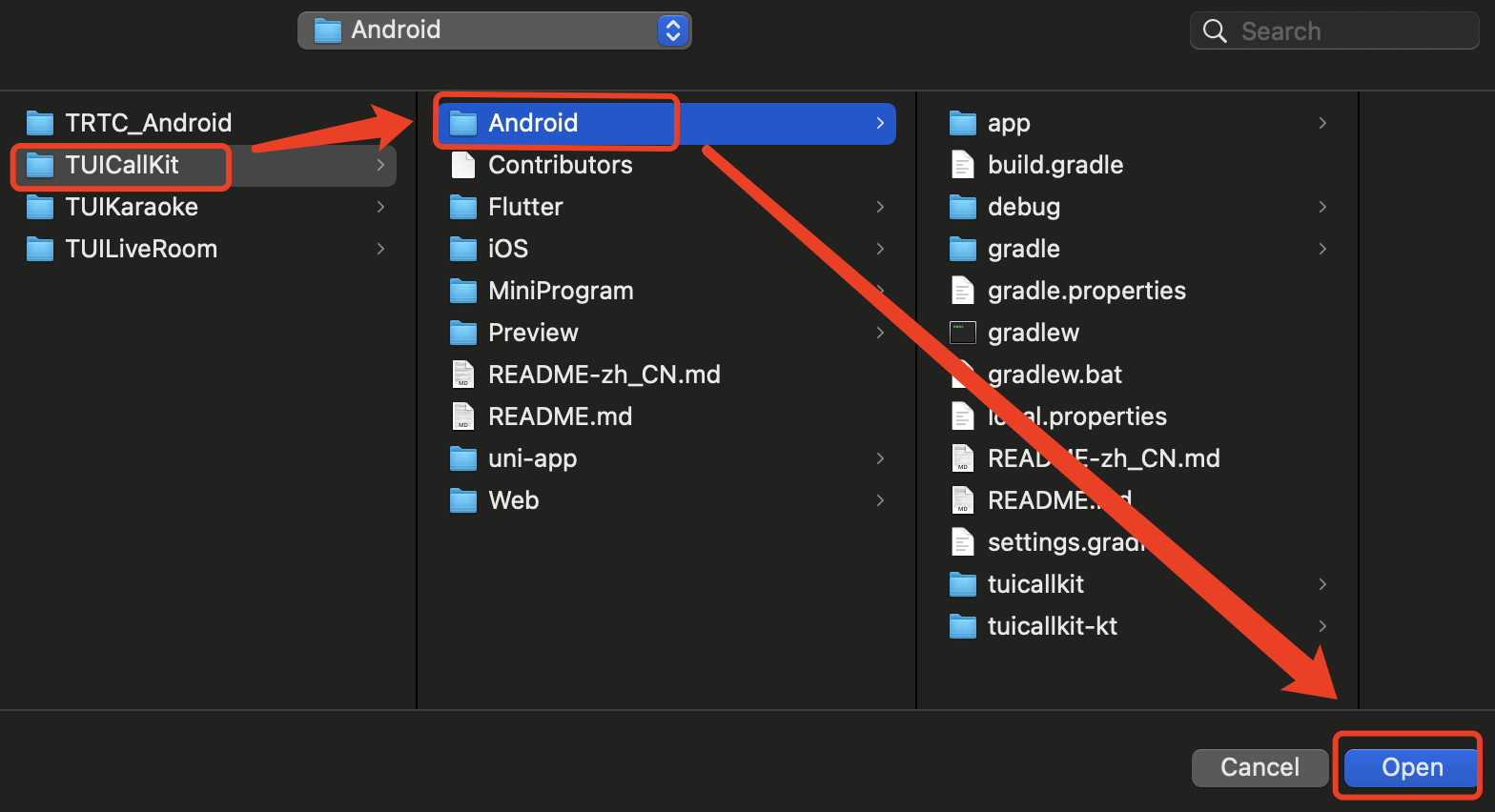The width and height of the screenshot is (1495, 812).
Task: Click the uni-app folder icon
Action: coord(463,458)
